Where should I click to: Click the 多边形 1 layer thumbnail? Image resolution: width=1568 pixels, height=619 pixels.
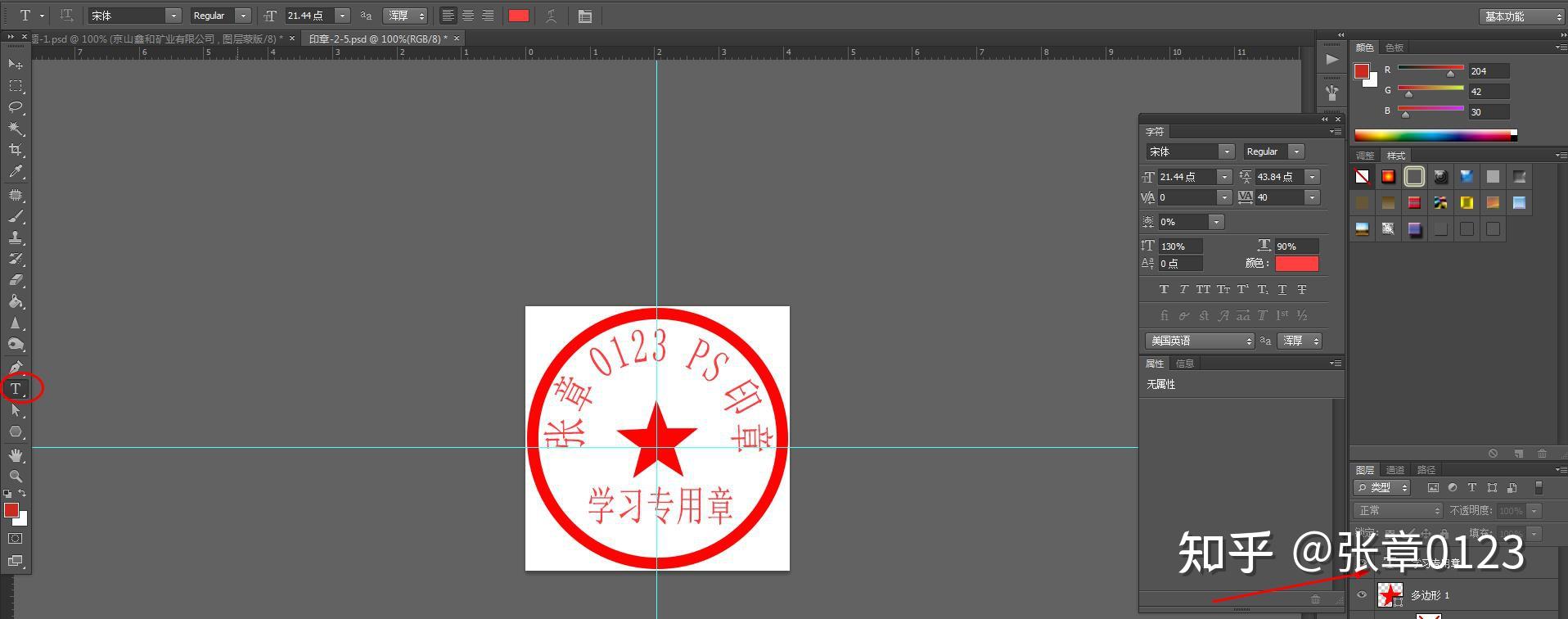point(1390,595)
